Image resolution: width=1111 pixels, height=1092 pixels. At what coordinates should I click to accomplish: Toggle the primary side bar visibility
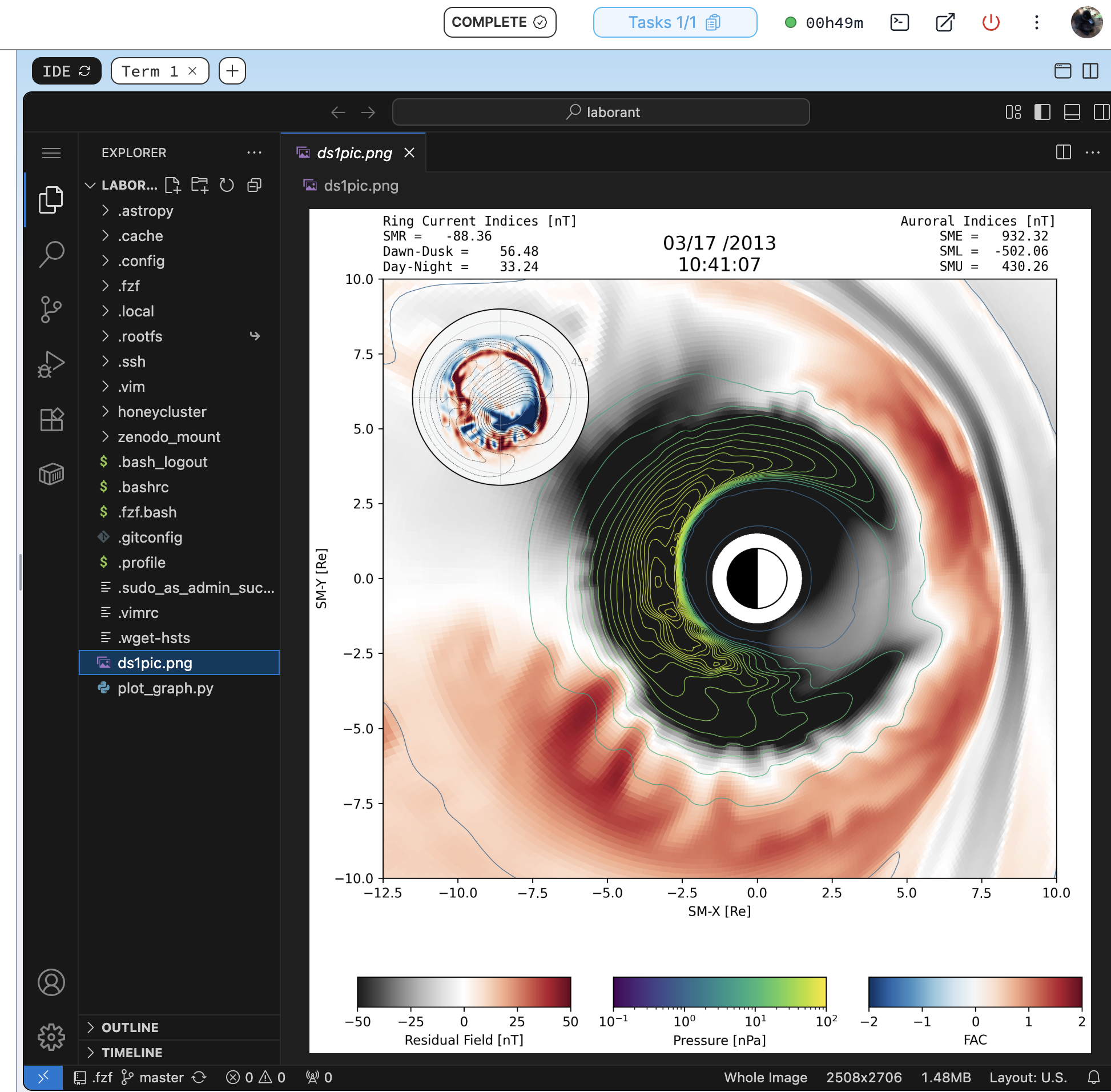pyautogui.click(x=1042, y=112)
